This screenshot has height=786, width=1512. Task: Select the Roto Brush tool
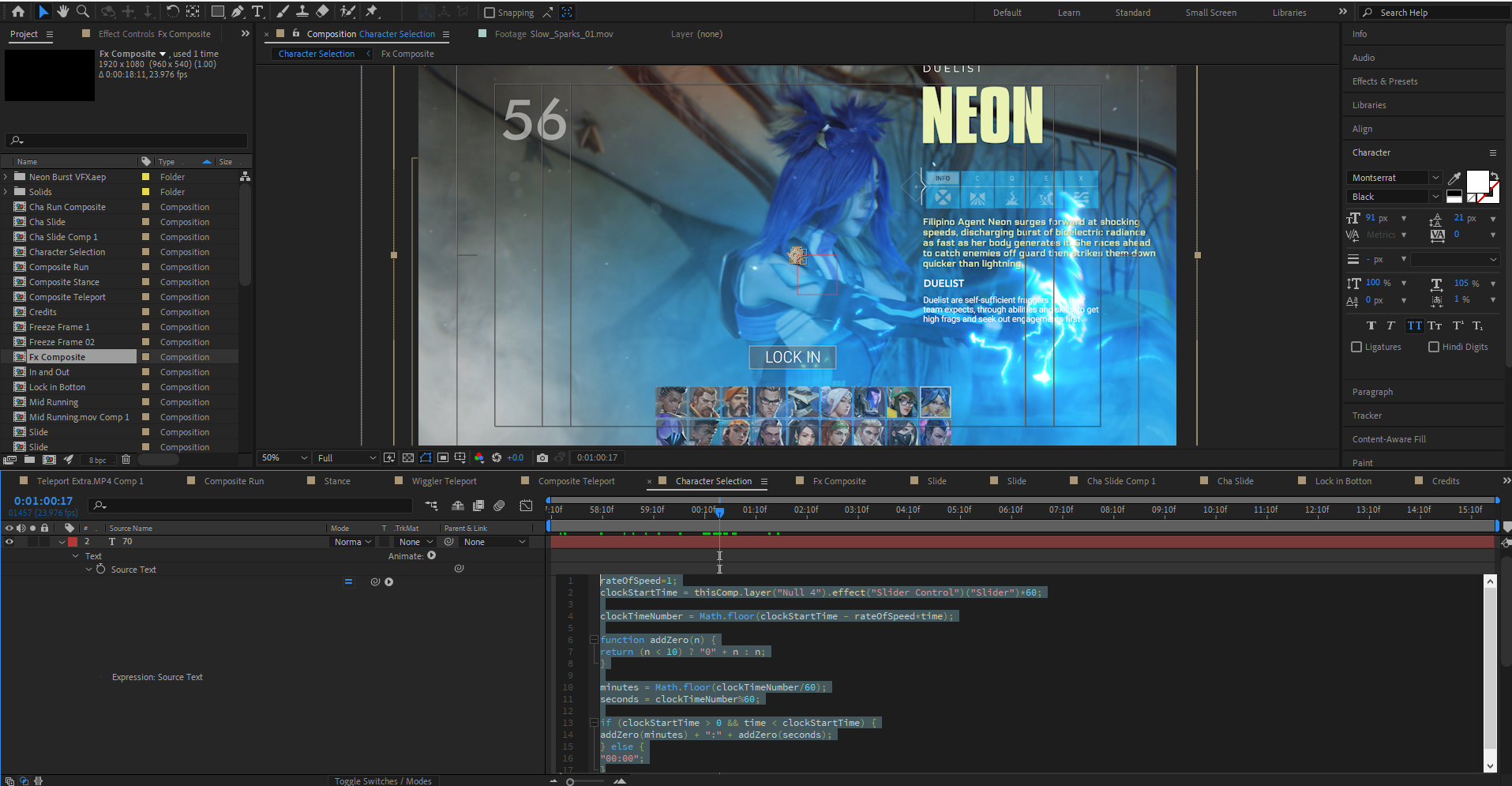coord(347,12)
